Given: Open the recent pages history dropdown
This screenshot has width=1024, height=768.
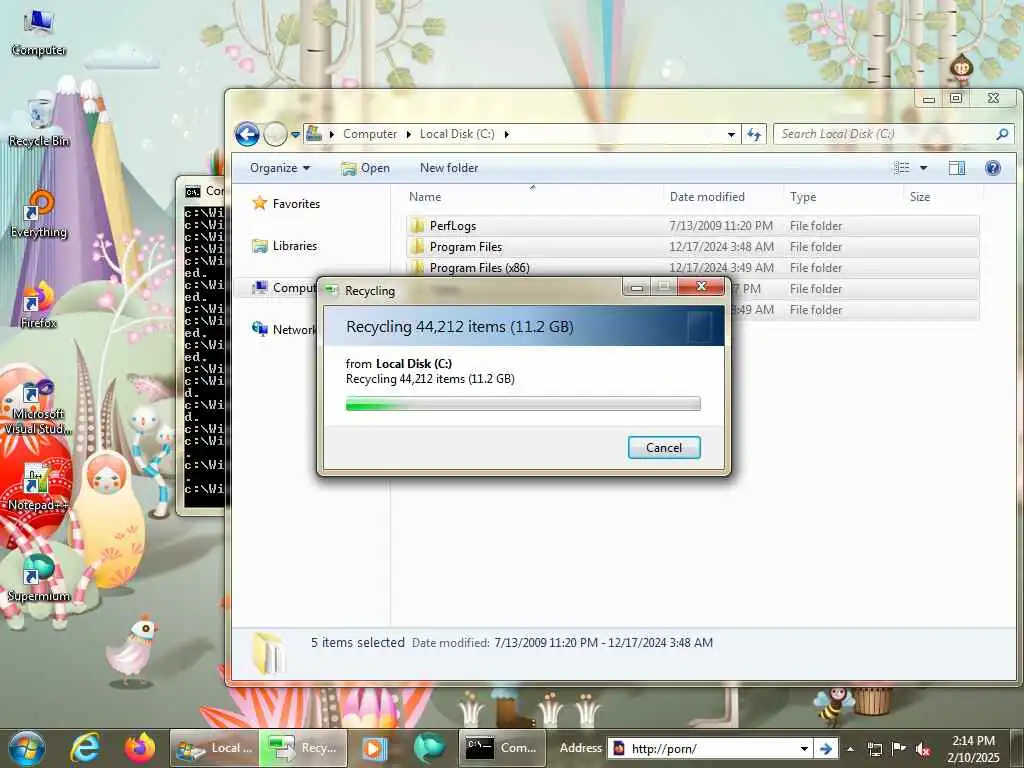Looking at the screenshot, I should pos(295,135).
